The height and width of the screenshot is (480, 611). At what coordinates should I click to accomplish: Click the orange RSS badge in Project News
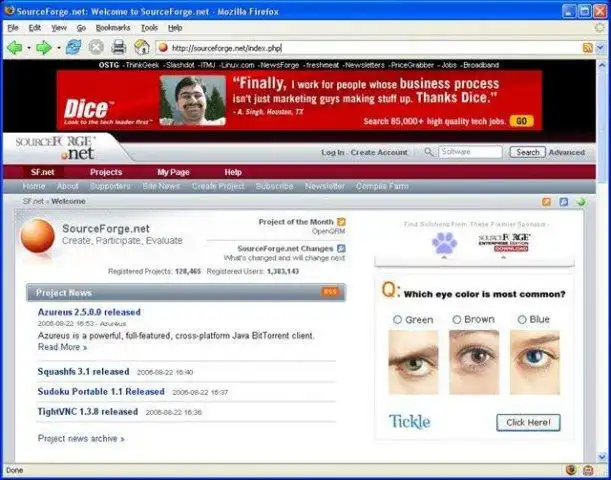tap(330, 292)
